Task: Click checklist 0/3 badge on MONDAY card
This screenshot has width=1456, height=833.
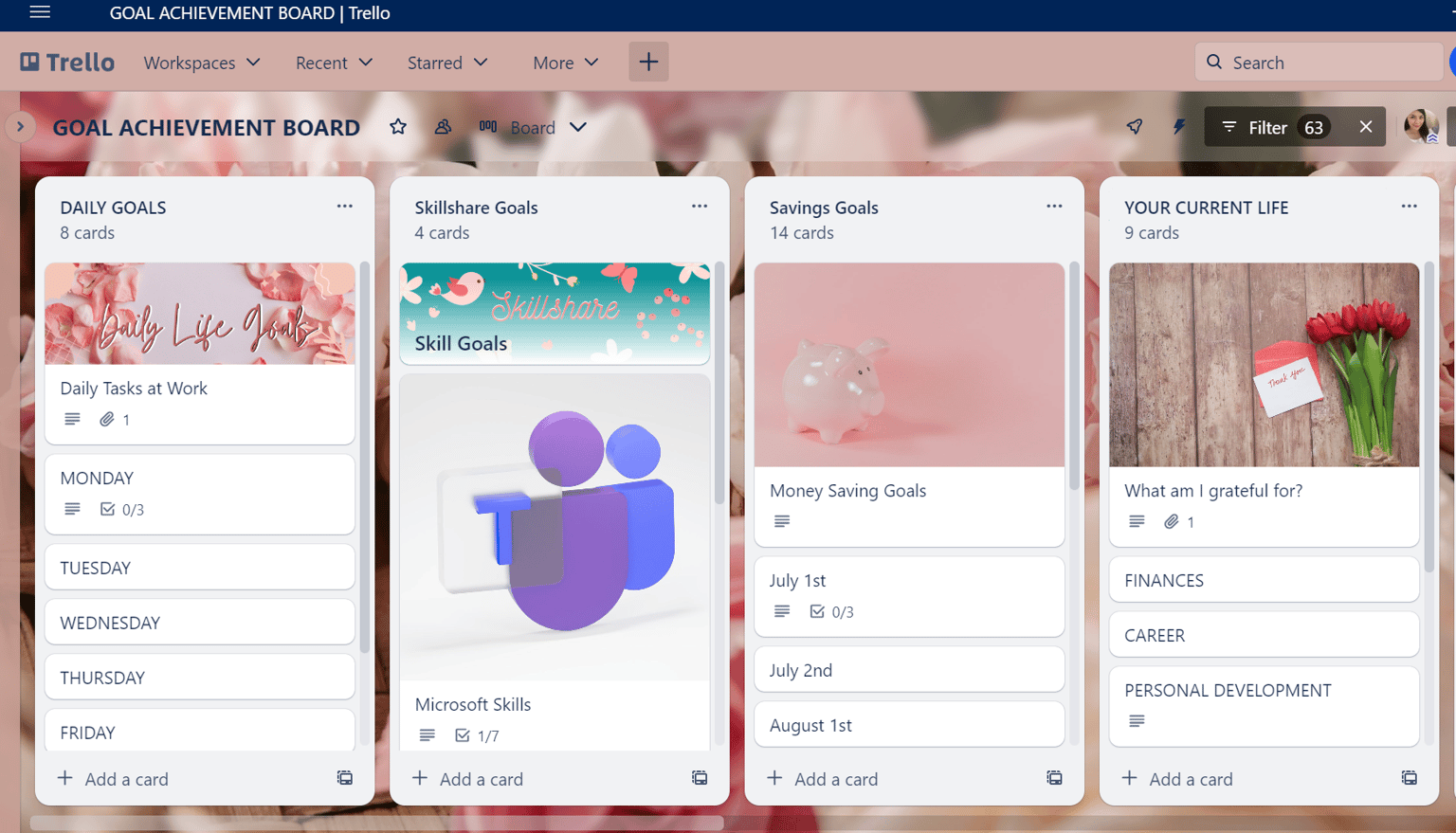Action: pyautogui.click(x=122, y=510)
